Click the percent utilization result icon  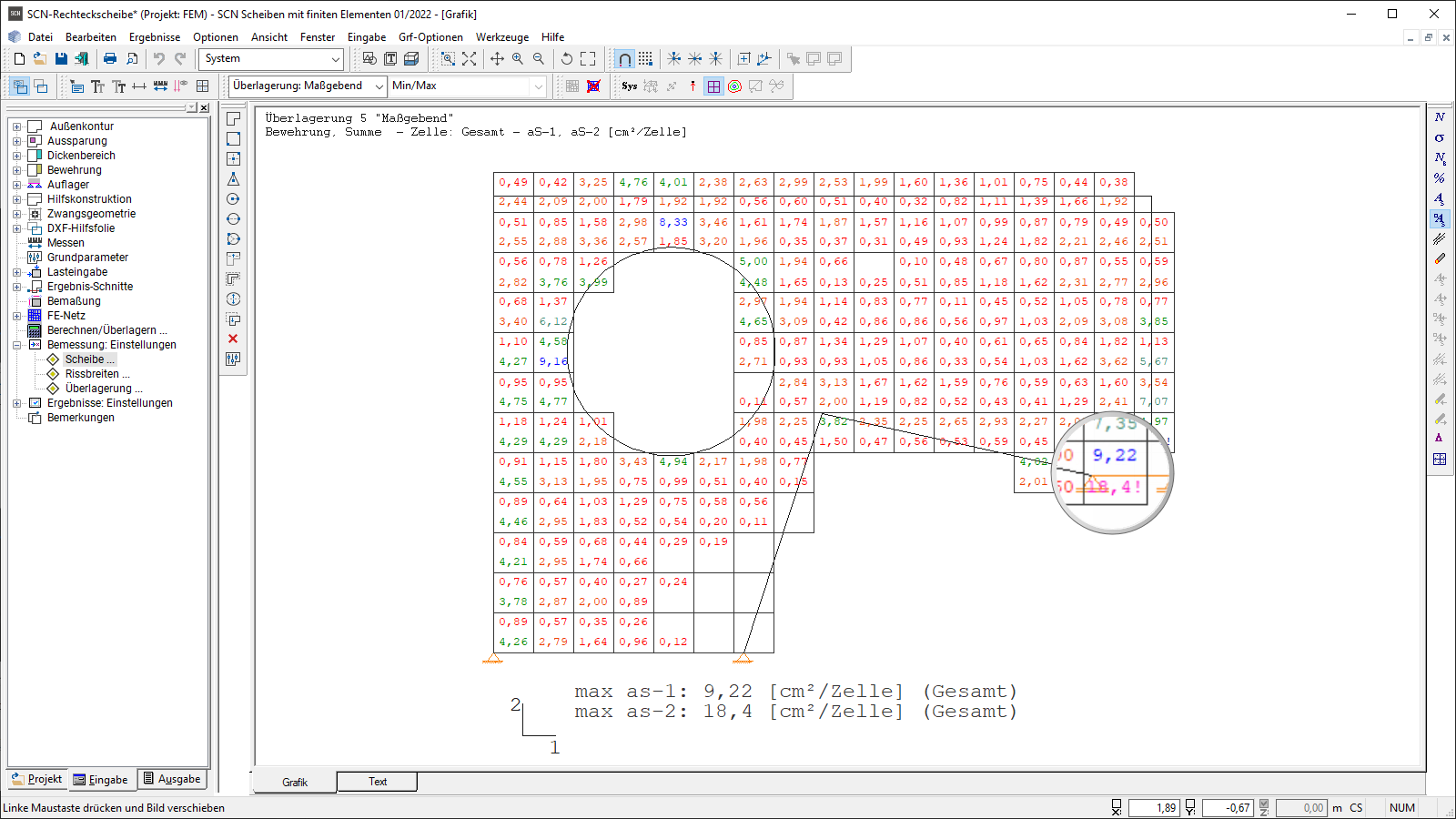(x=1440, y=178)
